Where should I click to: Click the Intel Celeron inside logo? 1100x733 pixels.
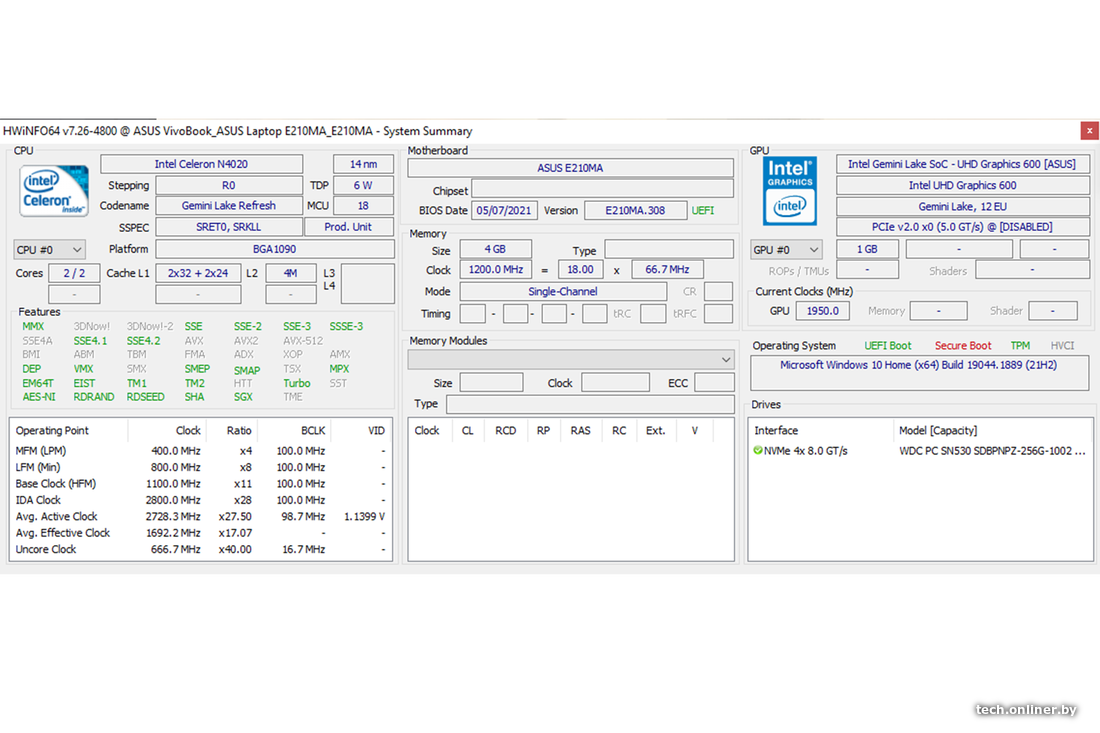tap(54, 192)
